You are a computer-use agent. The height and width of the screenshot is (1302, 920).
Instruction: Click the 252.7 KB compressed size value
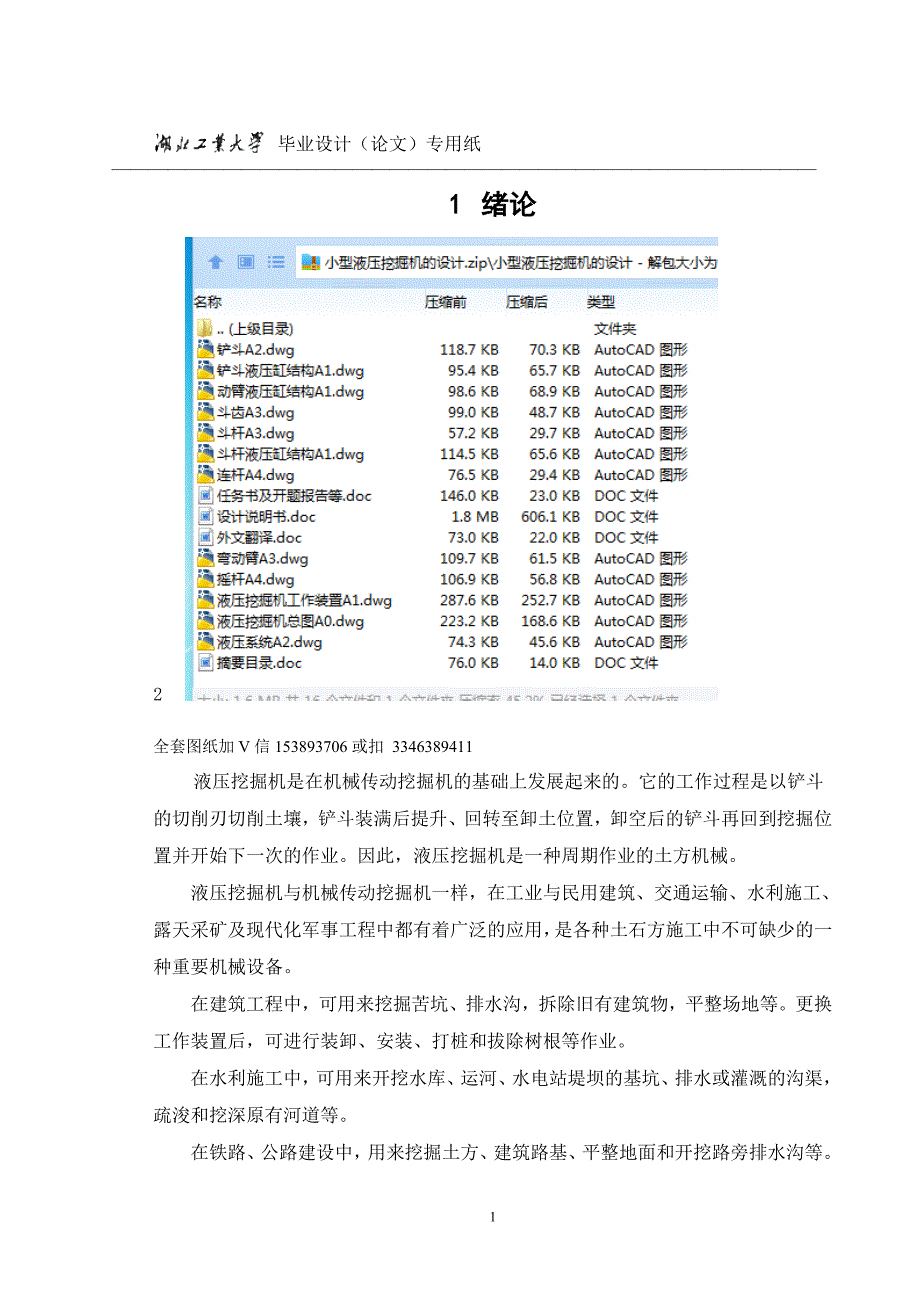coord(551,600)
